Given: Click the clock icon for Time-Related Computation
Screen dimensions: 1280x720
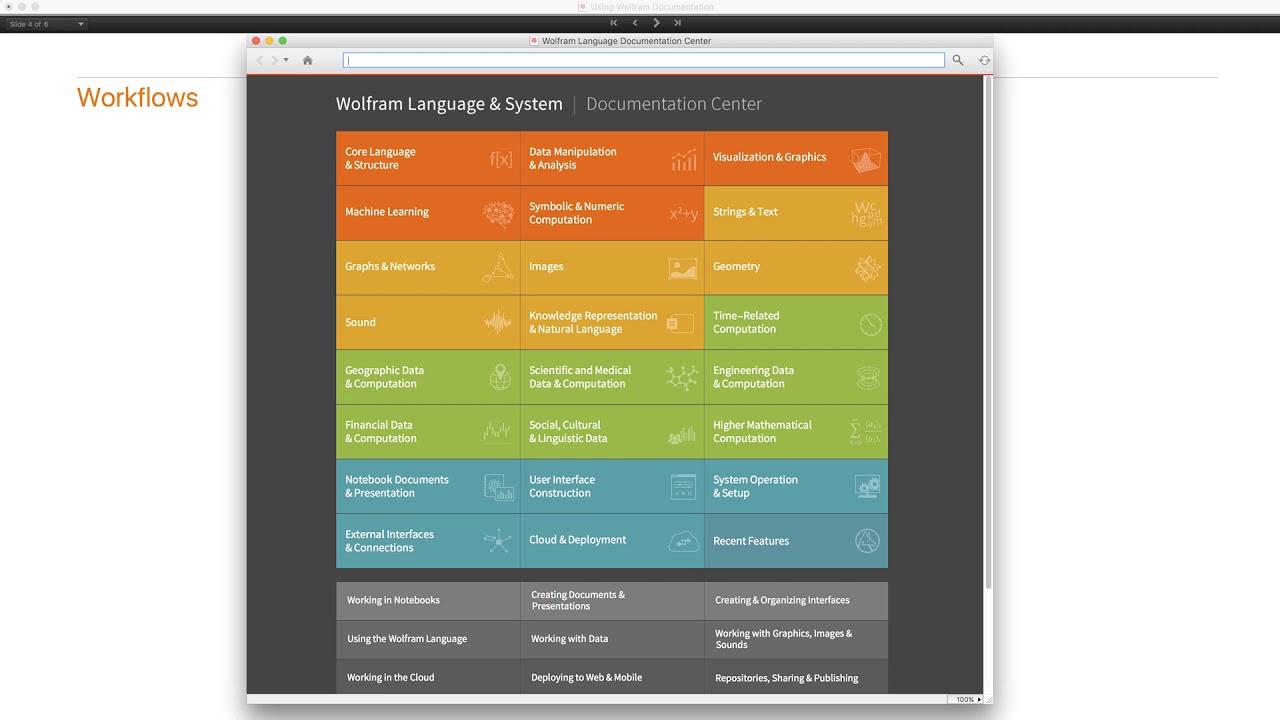Looking at the screenshot, I should pyautogui.click(x=870, y=324).
